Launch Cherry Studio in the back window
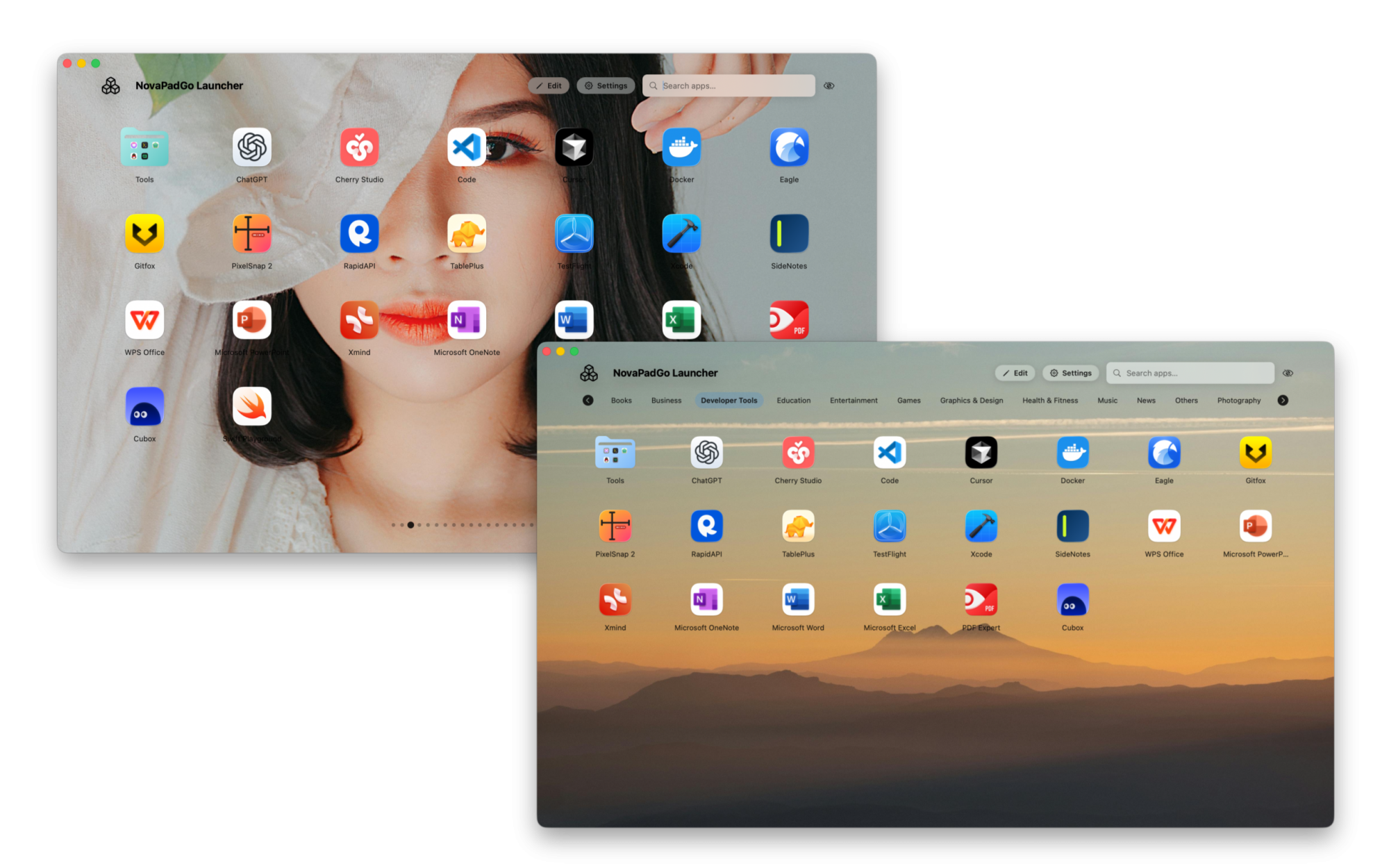 359,148
